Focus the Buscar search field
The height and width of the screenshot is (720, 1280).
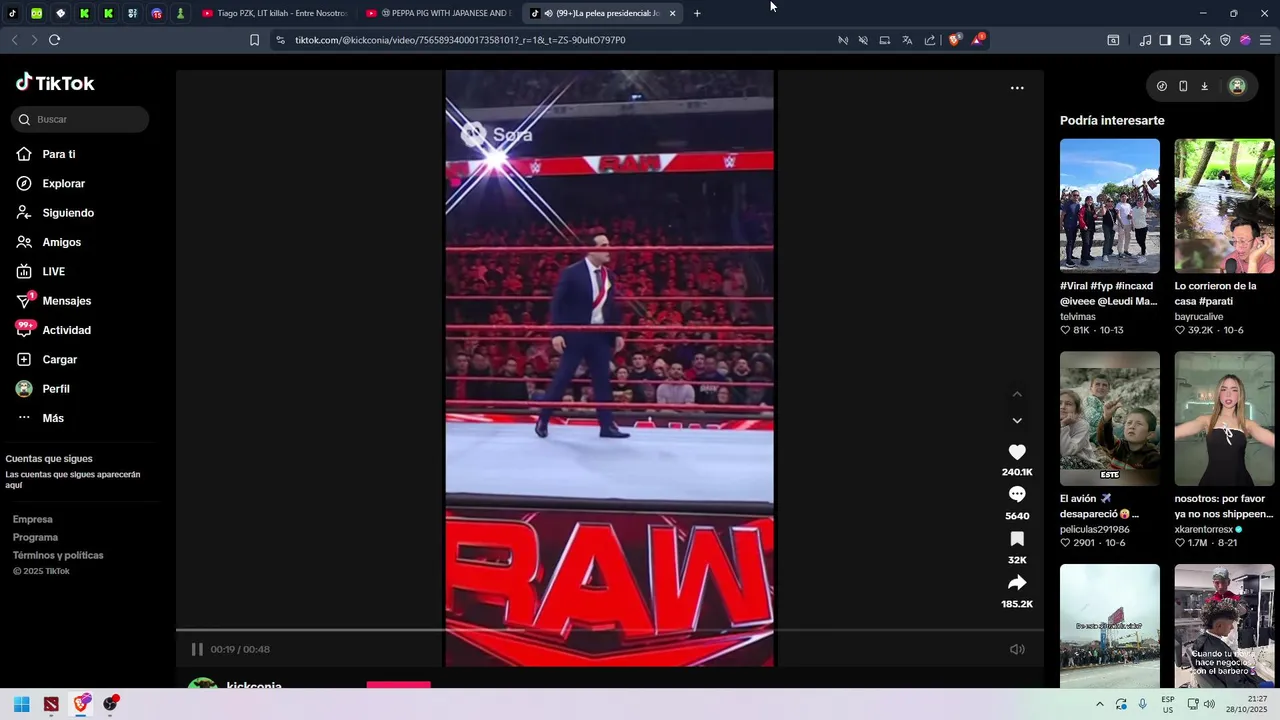coord(80,119)
